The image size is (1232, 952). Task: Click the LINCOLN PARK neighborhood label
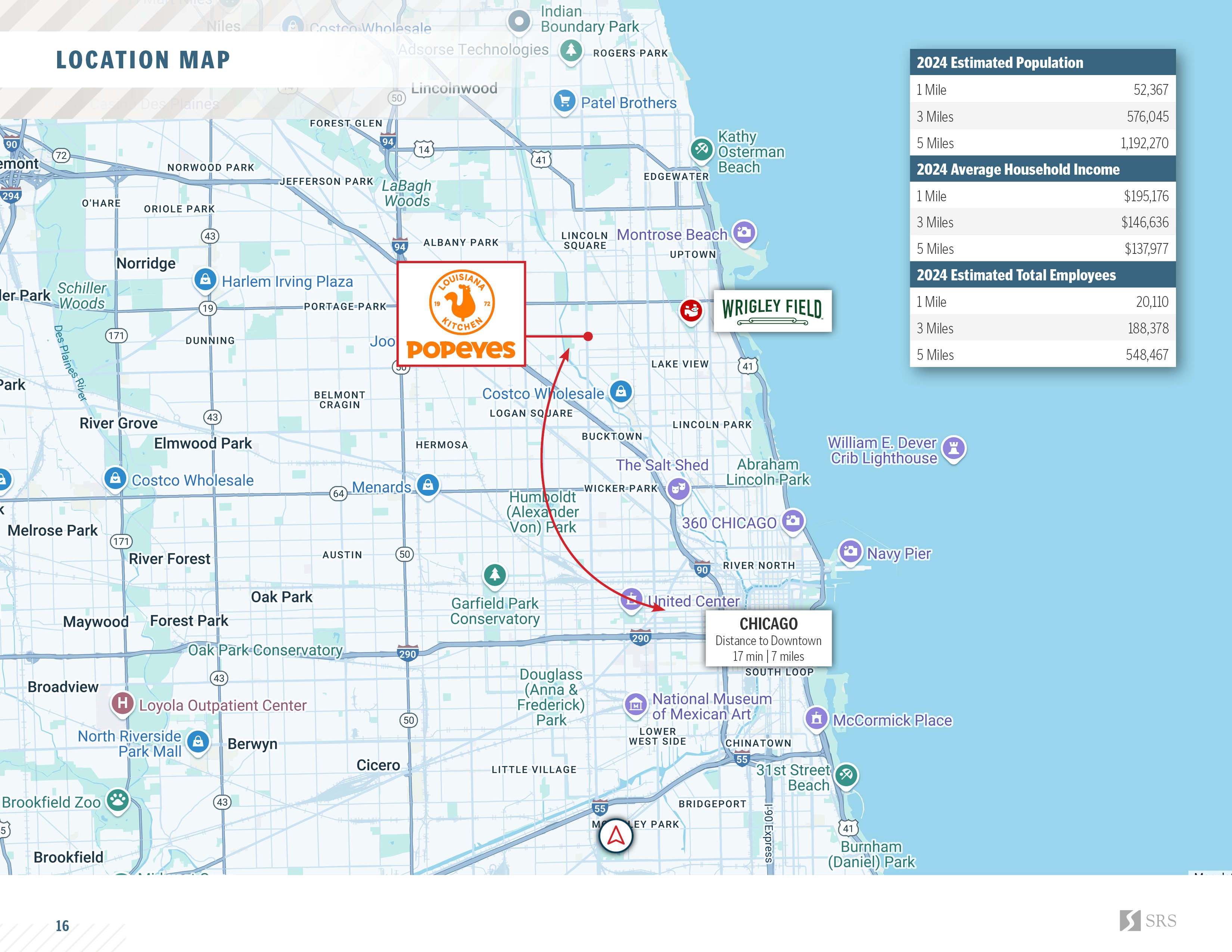[x=712, y=425]
